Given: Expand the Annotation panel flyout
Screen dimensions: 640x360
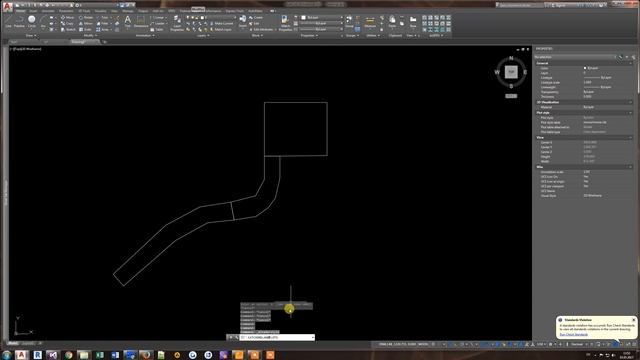Looking at the screenshot, I should click(x=145, y=36).
